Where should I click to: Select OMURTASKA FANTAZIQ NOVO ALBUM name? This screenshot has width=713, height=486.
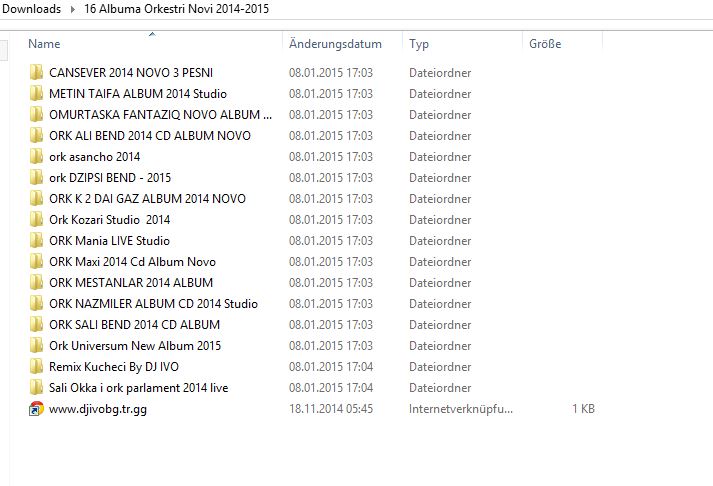tap(161, 114)
